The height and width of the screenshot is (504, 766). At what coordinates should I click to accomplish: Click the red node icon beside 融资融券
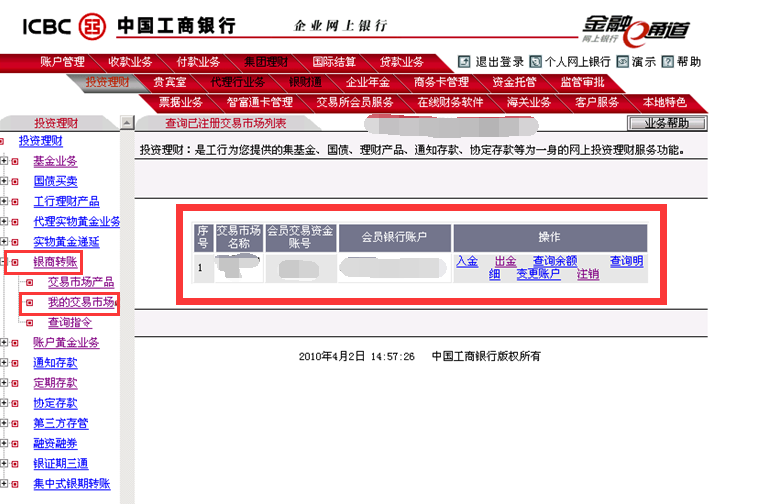15,443
